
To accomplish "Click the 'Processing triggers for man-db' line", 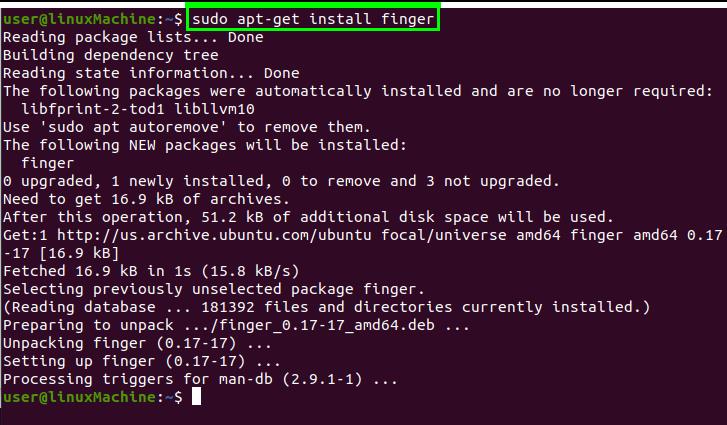I will [200, 379].
